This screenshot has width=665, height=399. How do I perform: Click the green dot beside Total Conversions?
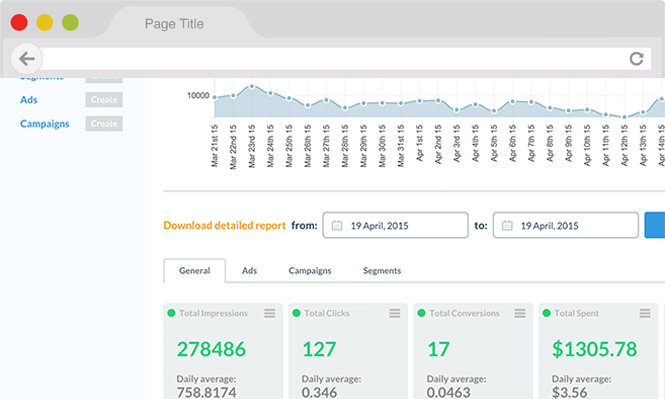point(422,313)
